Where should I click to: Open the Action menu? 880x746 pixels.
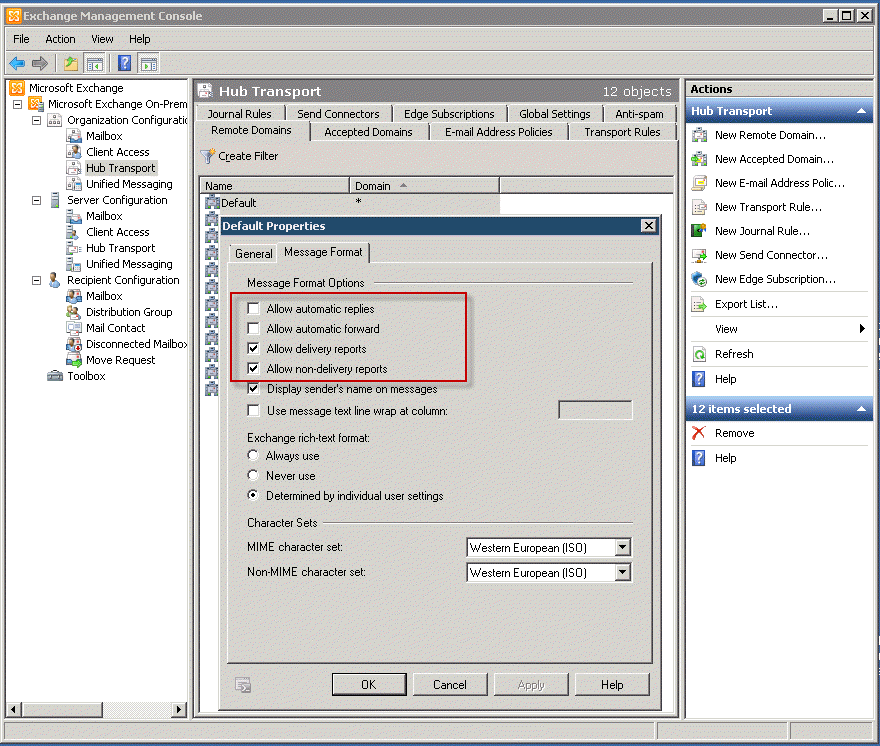(60, 39)
